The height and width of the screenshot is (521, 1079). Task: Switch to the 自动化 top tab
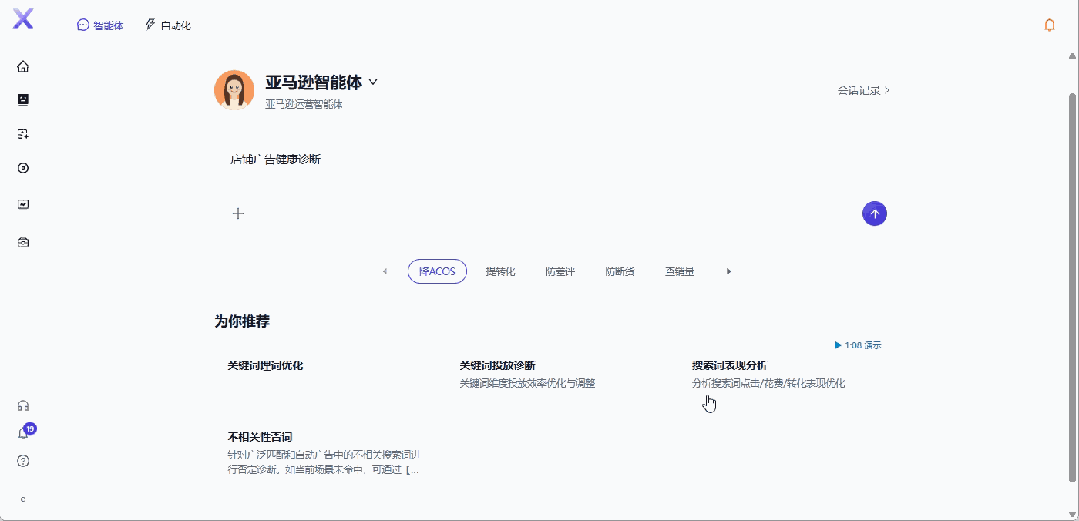167,25
